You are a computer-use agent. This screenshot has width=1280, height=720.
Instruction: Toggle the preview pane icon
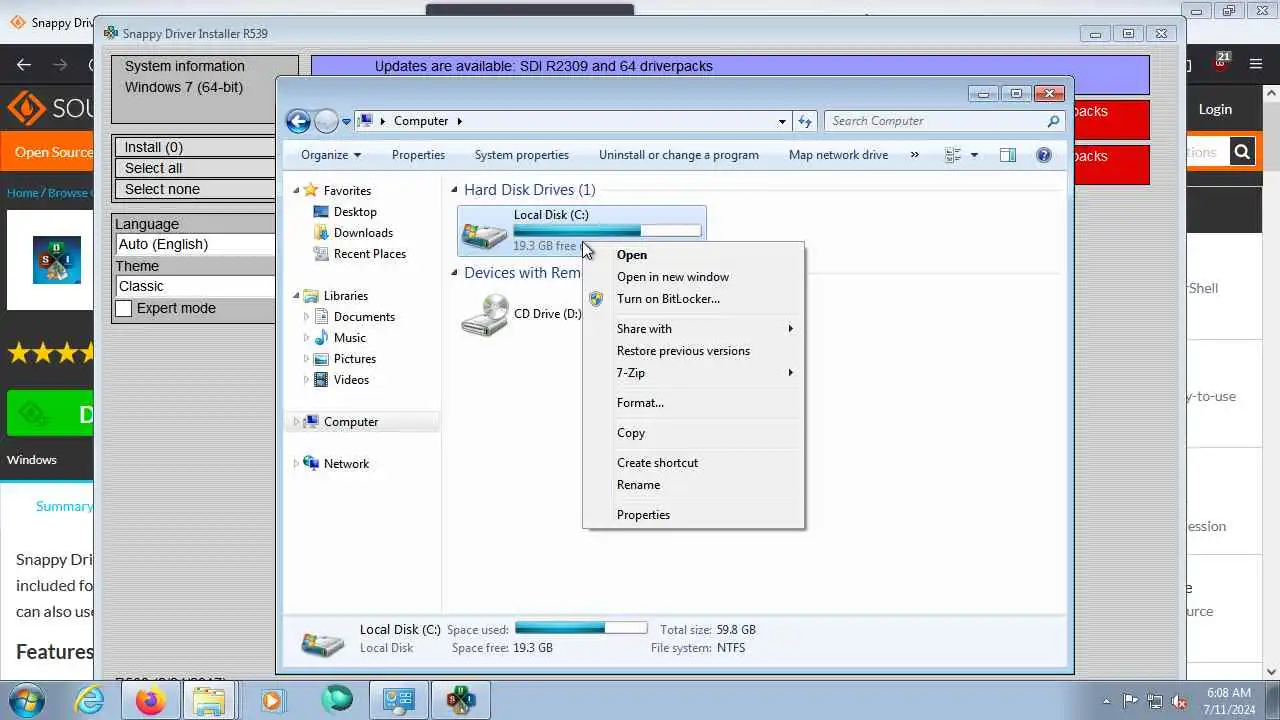coord(1008,155)
